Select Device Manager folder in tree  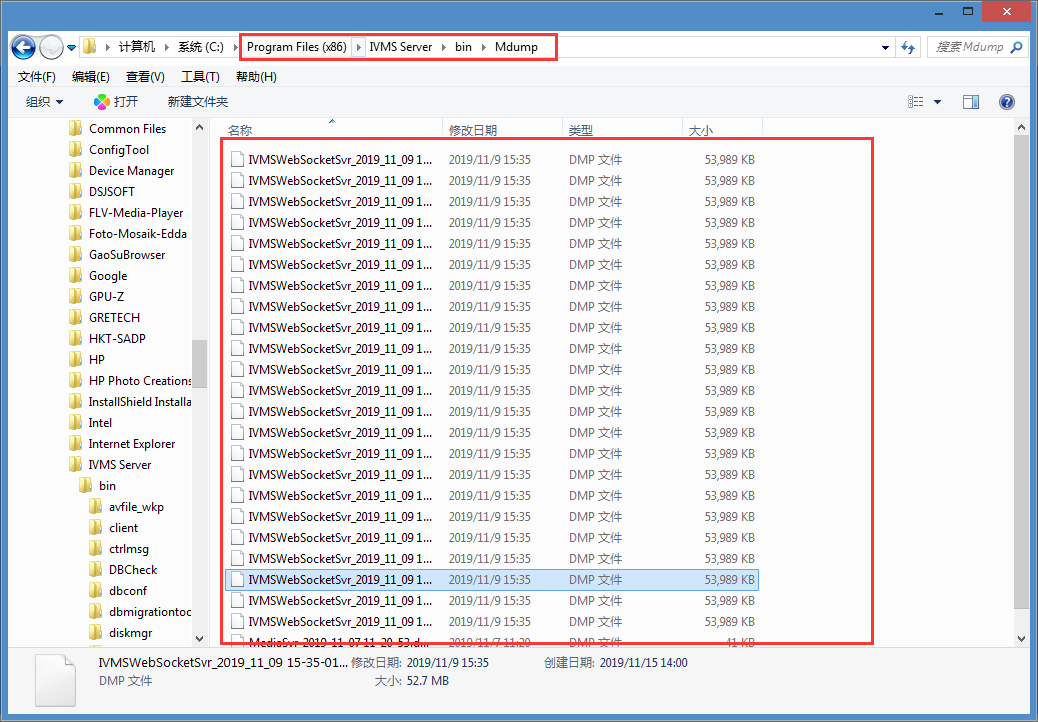[x=131, y=171]
